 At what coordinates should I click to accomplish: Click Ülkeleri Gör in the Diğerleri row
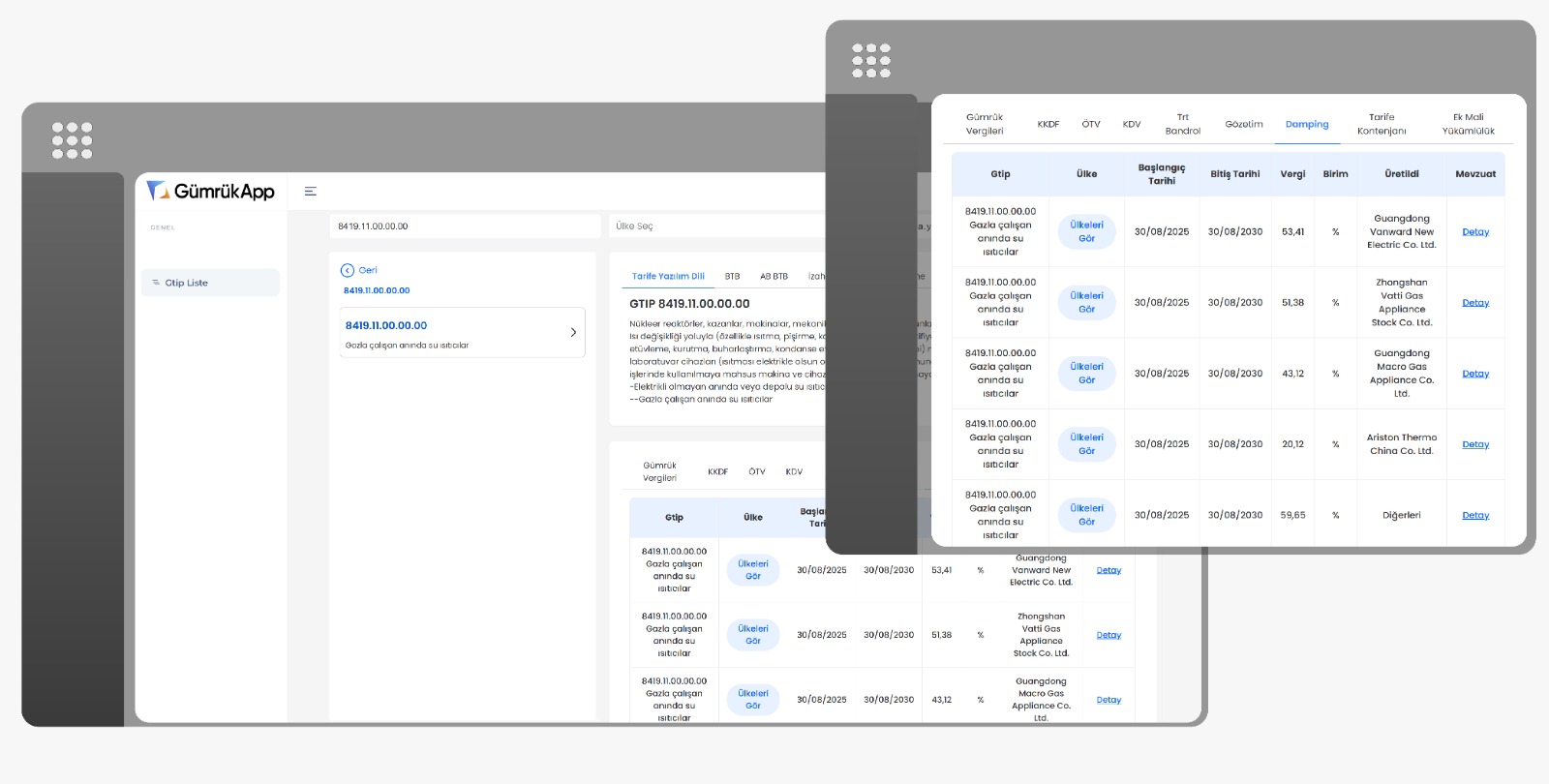pos(1086,515)
